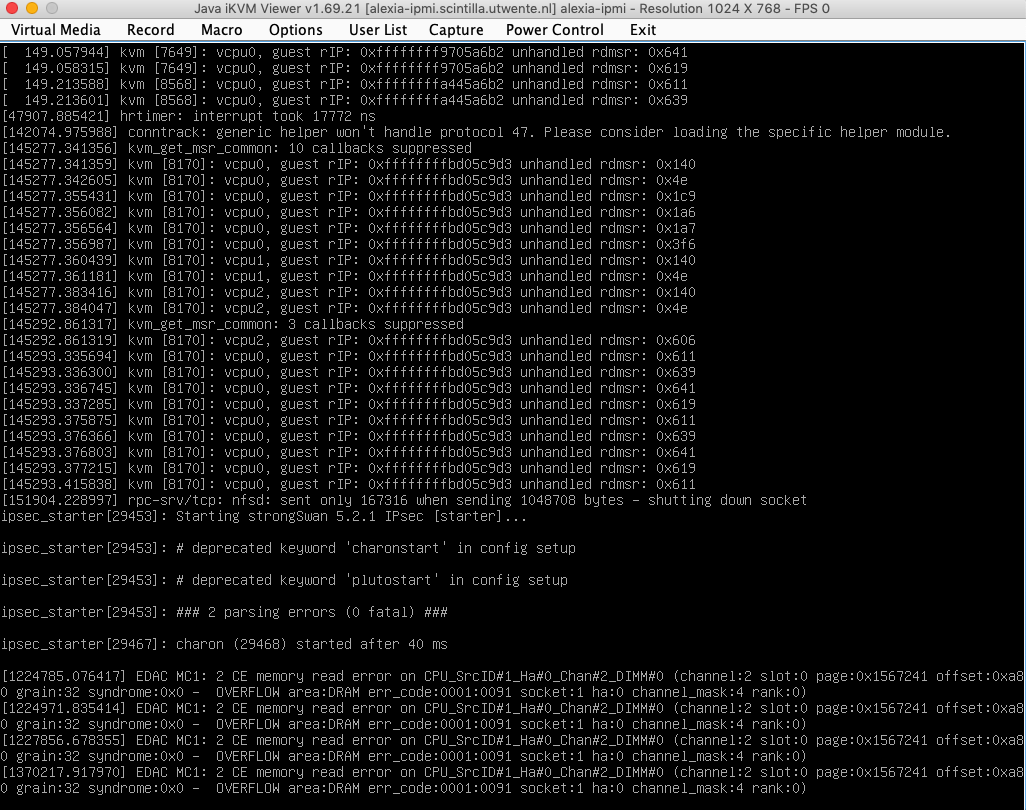
Task: Click the deprecated keyword 'plutostart' line
Action: [284, 580]
